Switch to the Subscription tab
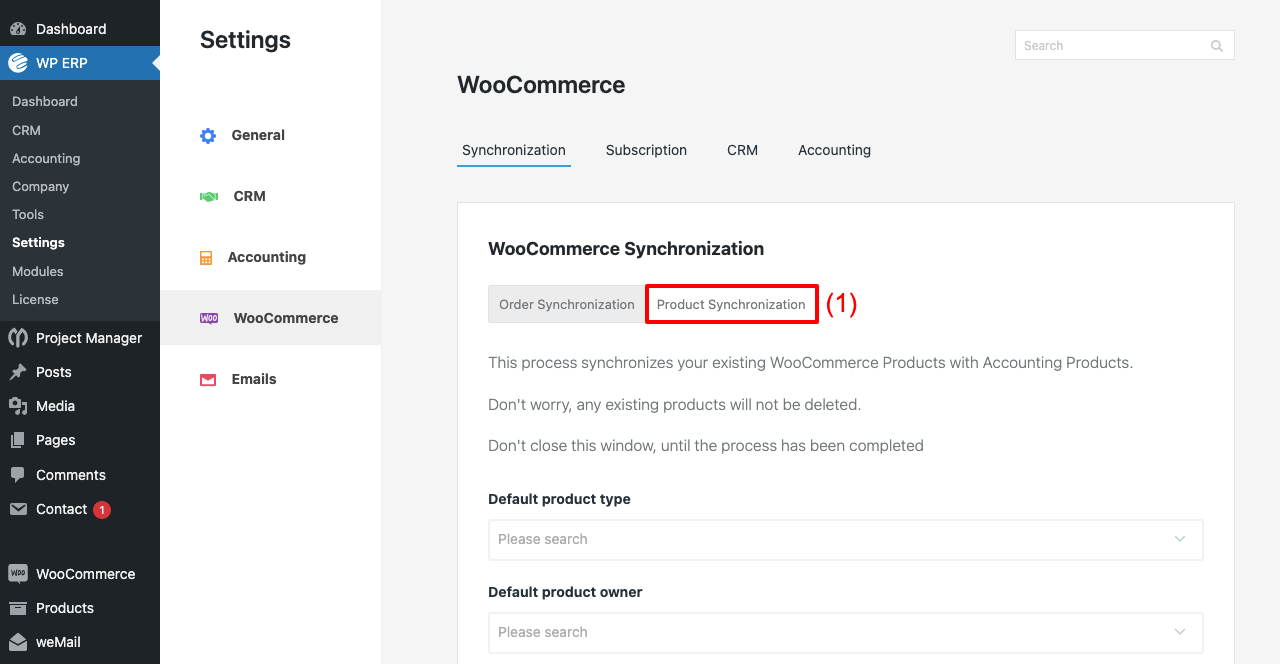The height and width of the screenshot is (664, 1280). pos(646,150)
